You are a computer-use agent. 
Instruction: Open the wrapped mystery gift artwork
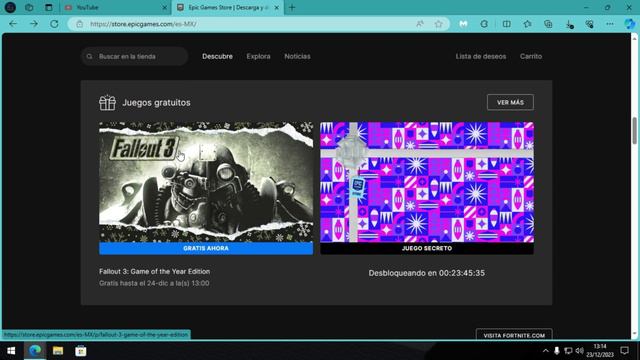click(x=427, y=182)
